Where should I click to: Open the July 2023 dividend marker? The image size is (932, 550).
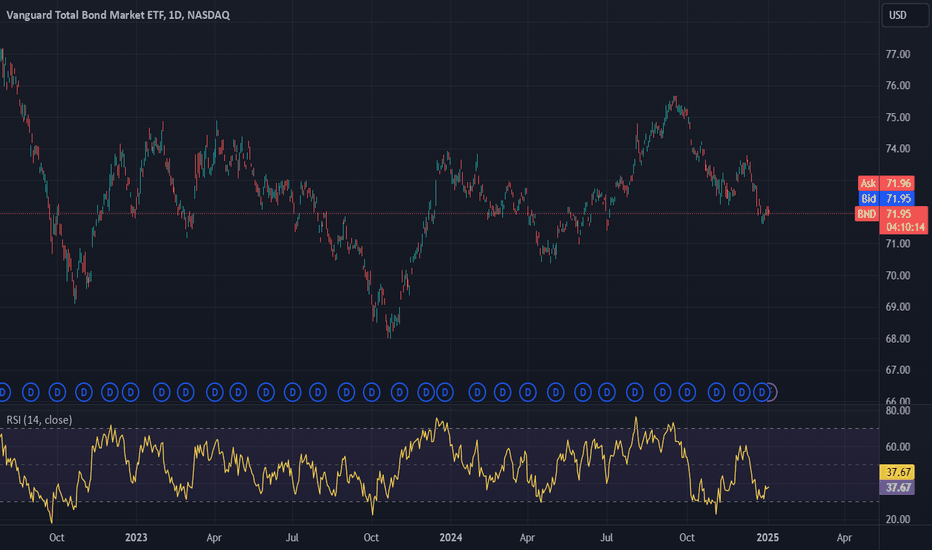(292, 392)
